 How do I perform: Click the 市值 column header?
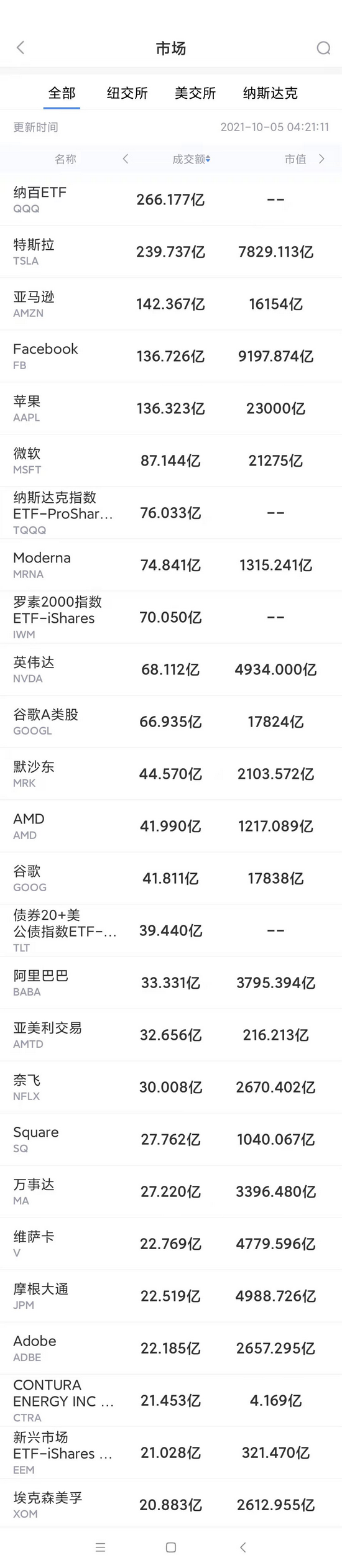point(295,159)
